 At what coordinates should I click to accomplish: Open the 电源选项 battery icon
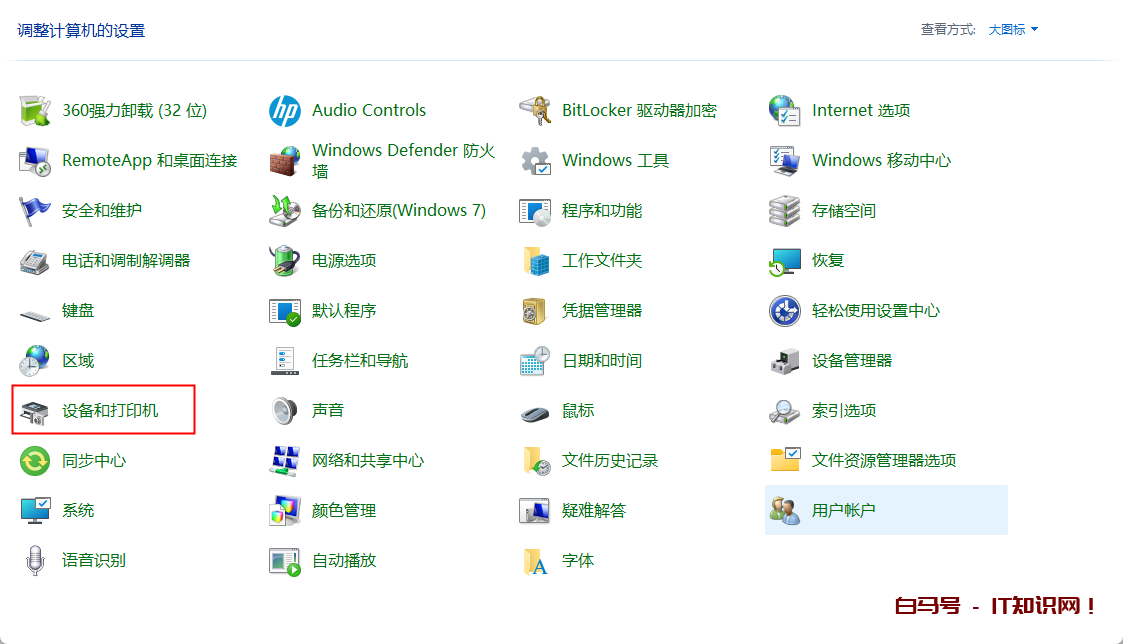[285, 261]
